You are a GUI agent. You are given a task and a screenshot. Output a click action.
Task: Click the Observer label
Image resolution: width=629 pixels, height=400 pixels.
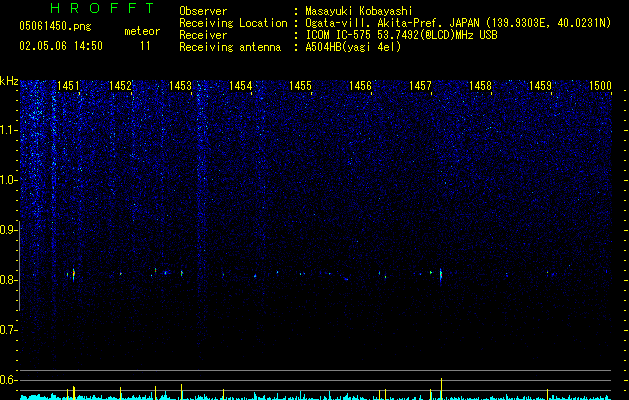tap(203, 11)
